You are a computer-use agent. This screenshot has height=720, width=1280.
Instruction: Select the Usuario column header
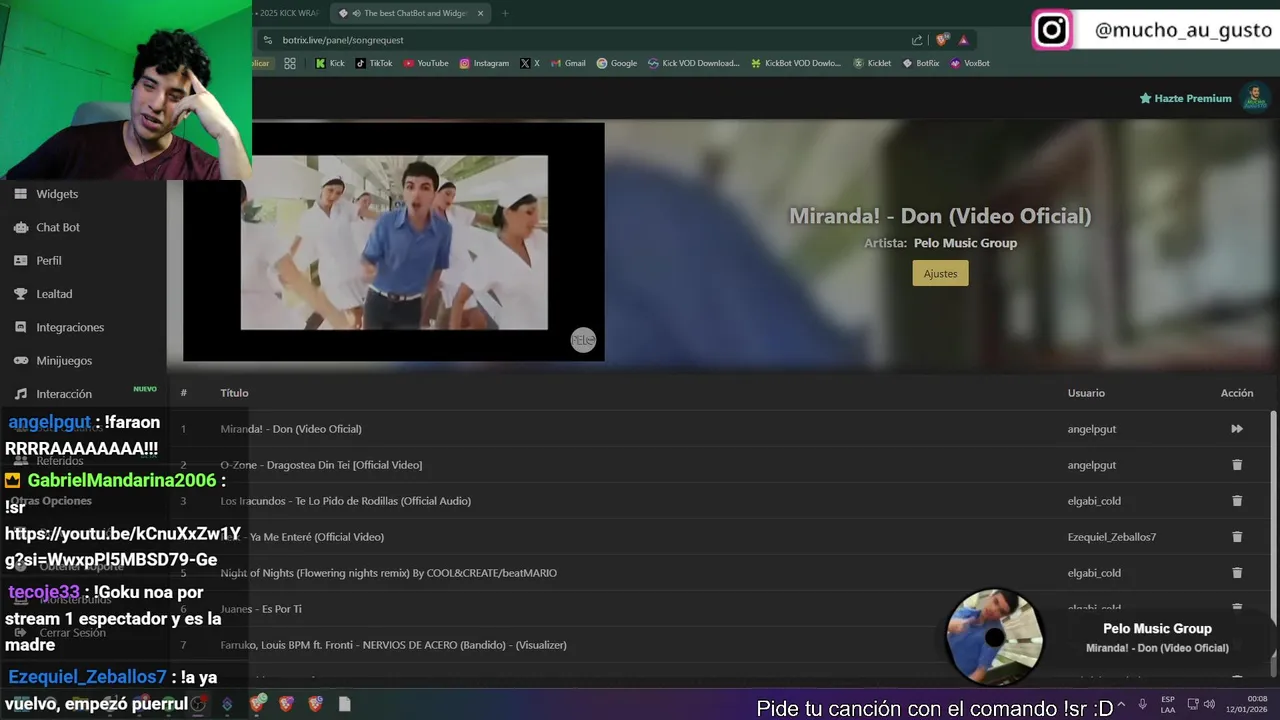[1086, 393]
